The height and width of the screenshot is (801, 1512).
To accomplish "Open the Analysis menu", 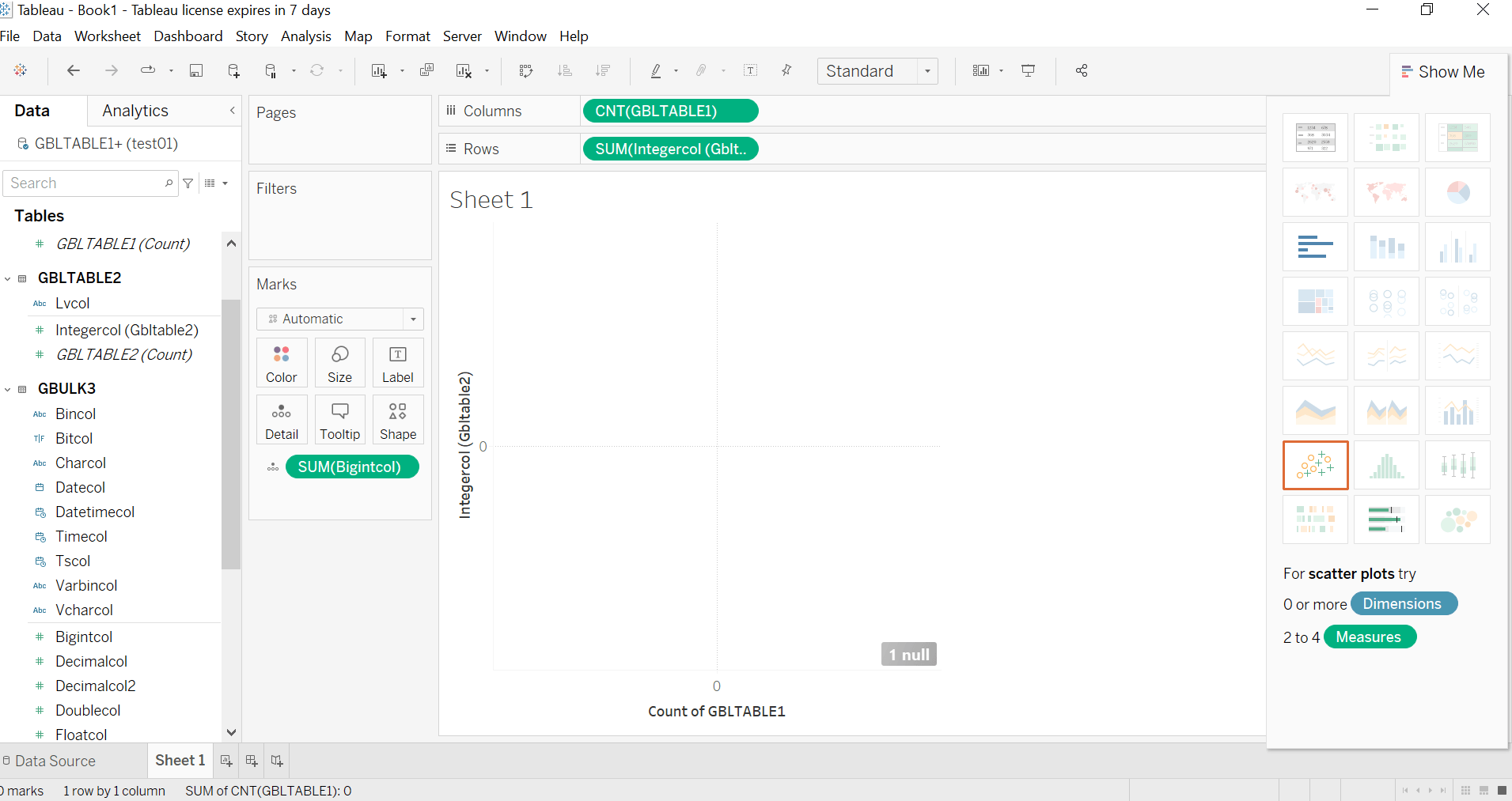I will pos(305,36).
